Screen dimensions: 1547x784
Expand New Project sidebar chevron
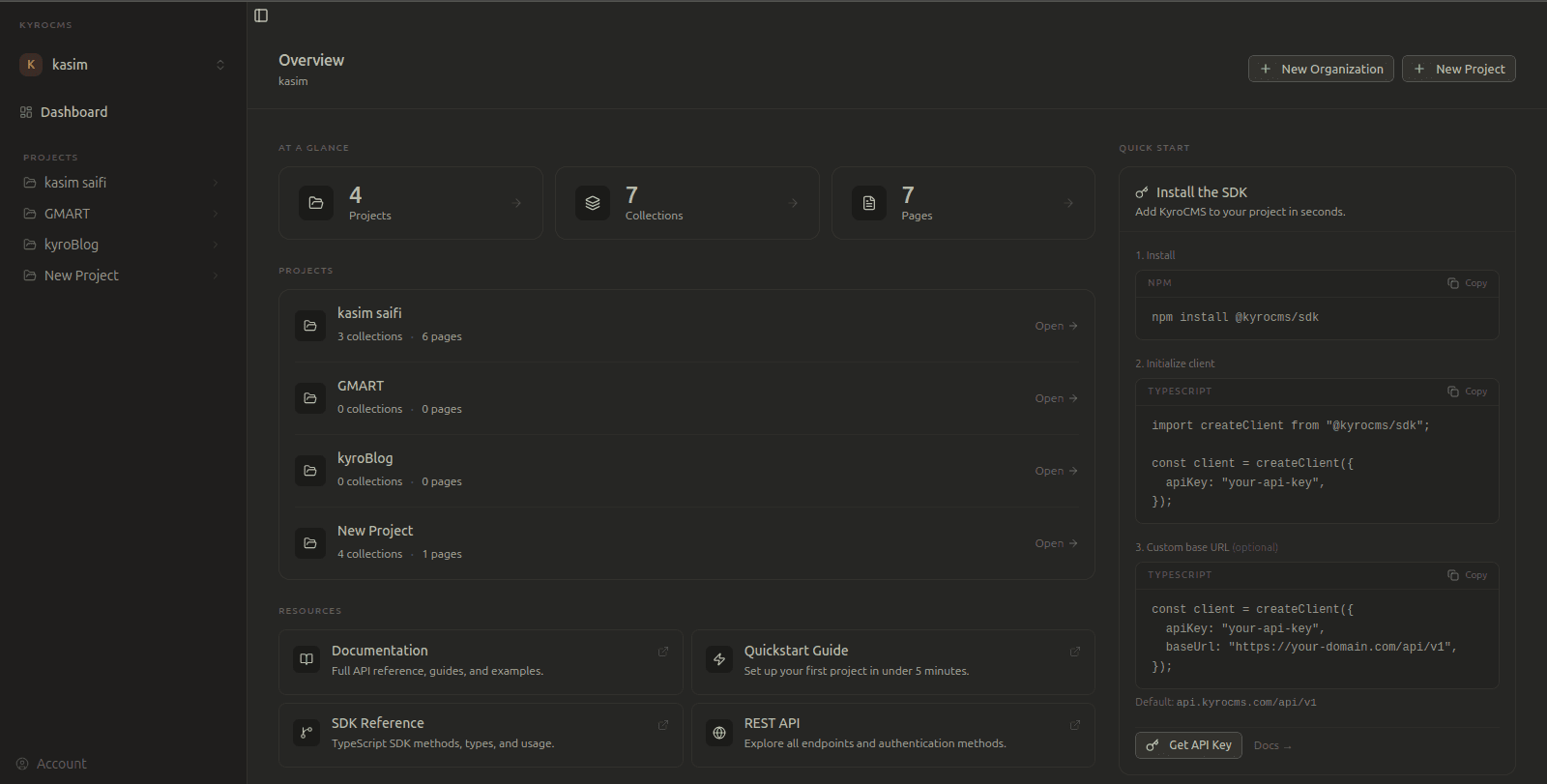tap(216, 276)
